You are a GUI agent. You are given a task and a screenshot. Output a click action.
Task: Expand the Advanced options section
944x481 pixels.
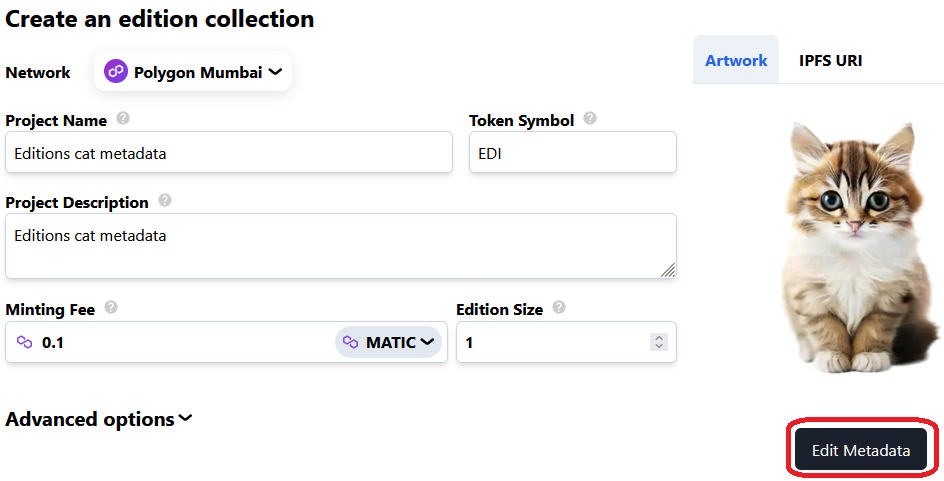pyautogui.click(x=99, y=419)
